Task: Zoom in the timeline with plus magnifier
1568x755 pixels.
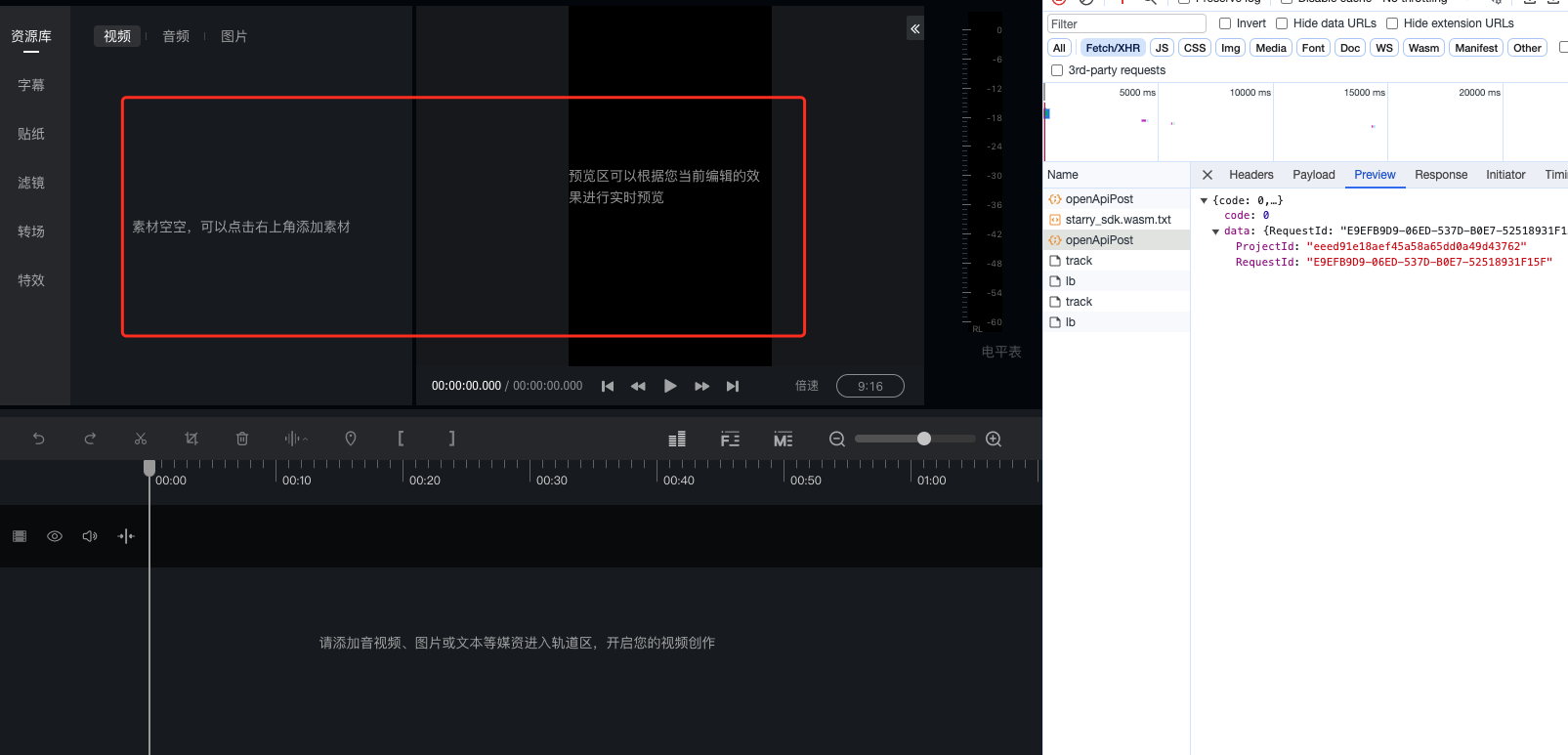Action: coord(994,440)
